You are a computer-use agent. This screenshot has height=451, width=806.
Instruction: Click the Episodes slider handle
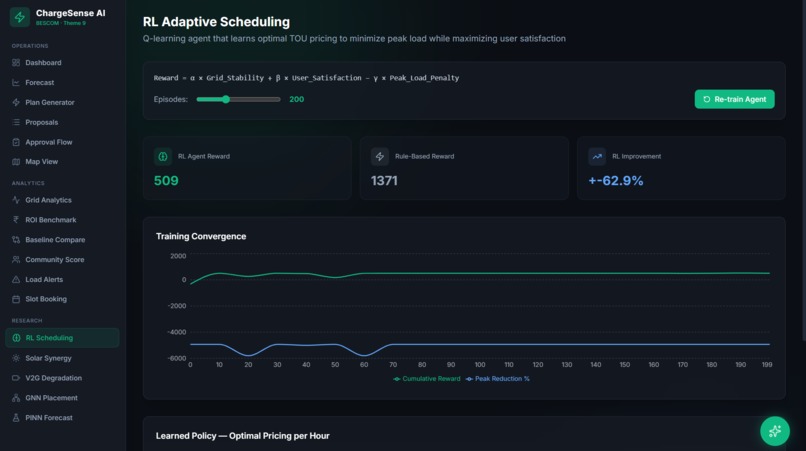click(x=226, y=99)
